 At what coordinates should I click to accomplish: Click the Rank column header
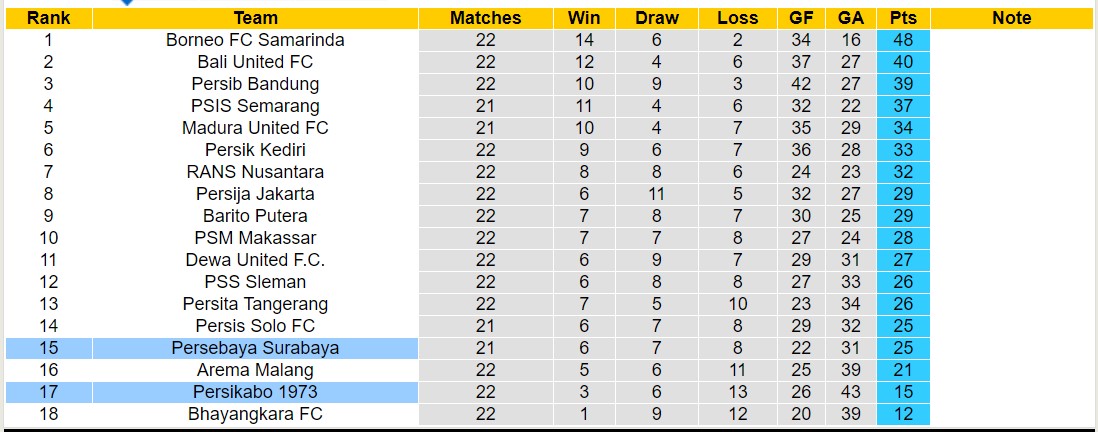click(x=48, y=18)
